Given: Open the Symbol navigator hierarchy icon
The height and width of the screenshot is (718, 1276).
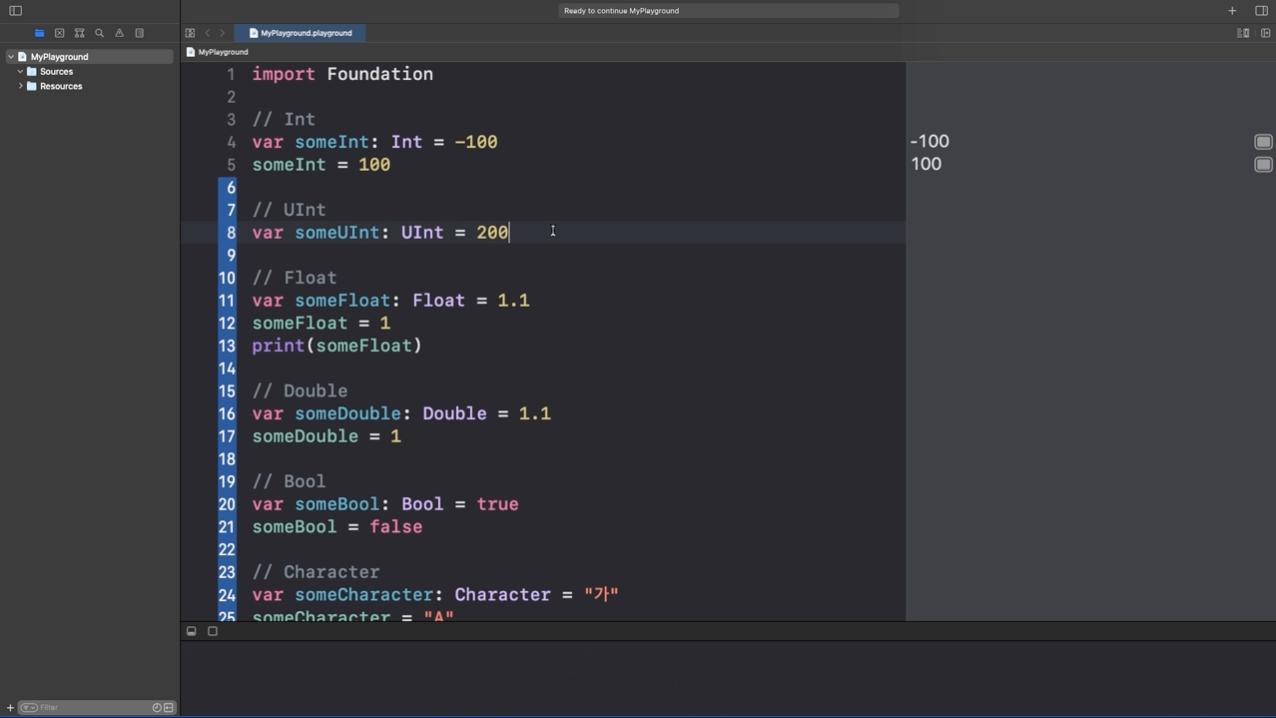Looking at the screenshot, I should (x=79, y=33).
